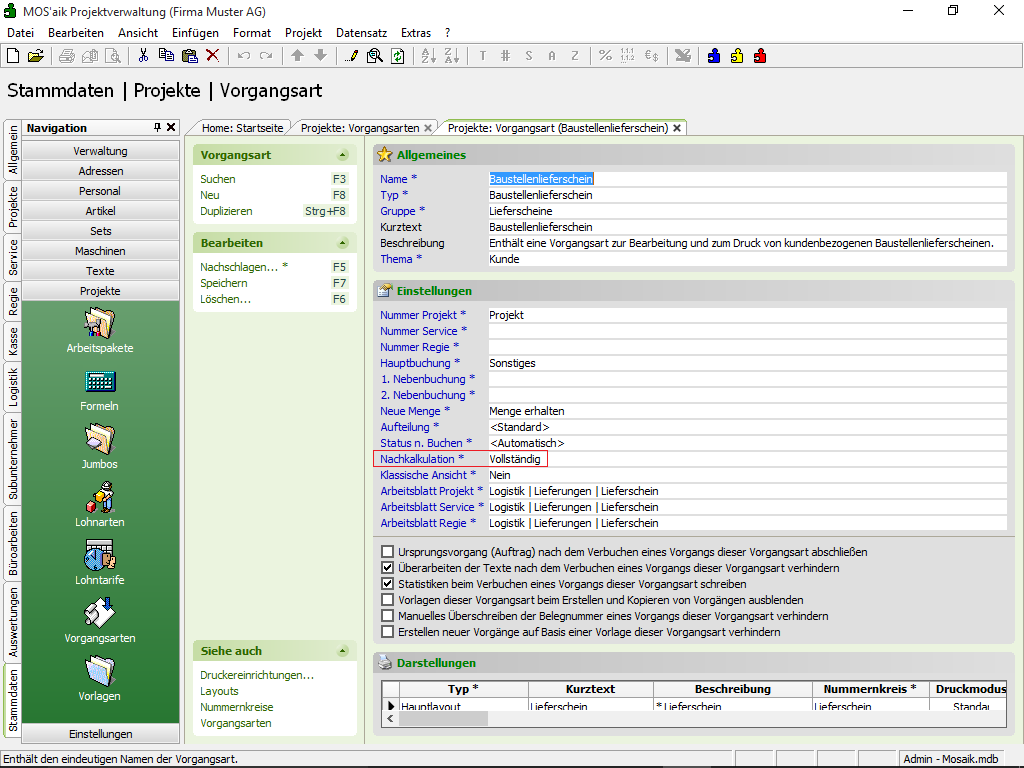Switch to the Projekte: Vorgangsarten tab
The image size is (1024, 768).
(360, 128)
